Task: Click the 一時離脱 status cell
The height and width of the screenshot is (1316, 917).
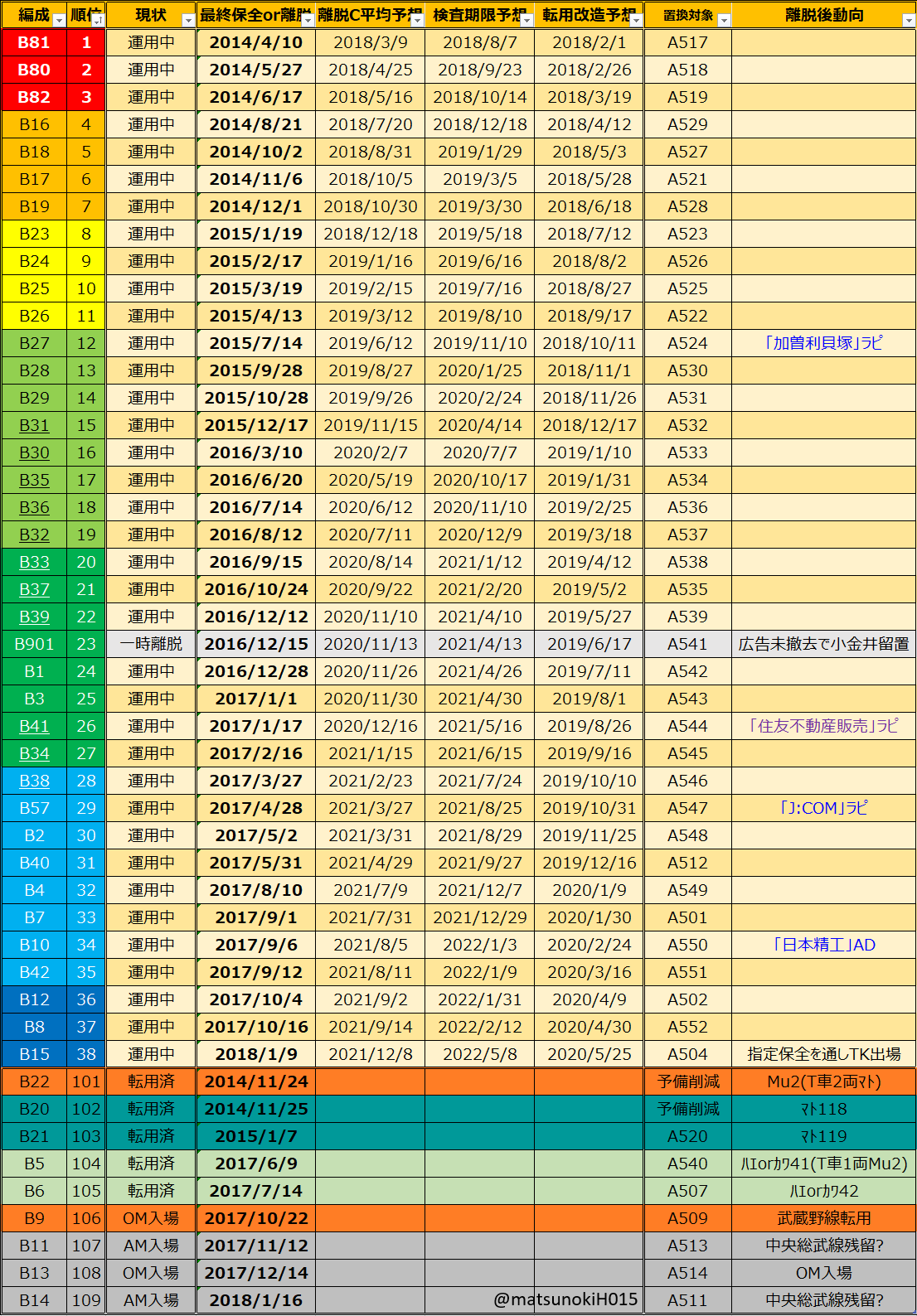Action: pyautogui.click(x=151, y=644)
